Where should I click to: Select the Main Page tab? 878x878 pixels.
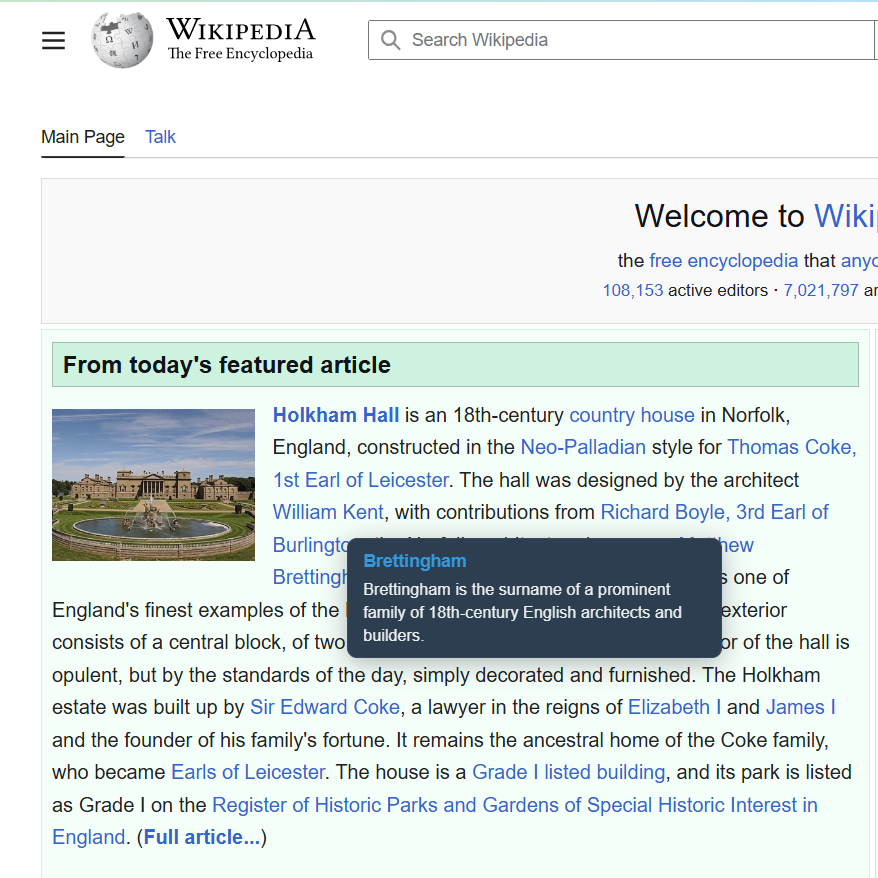(83, 137)
